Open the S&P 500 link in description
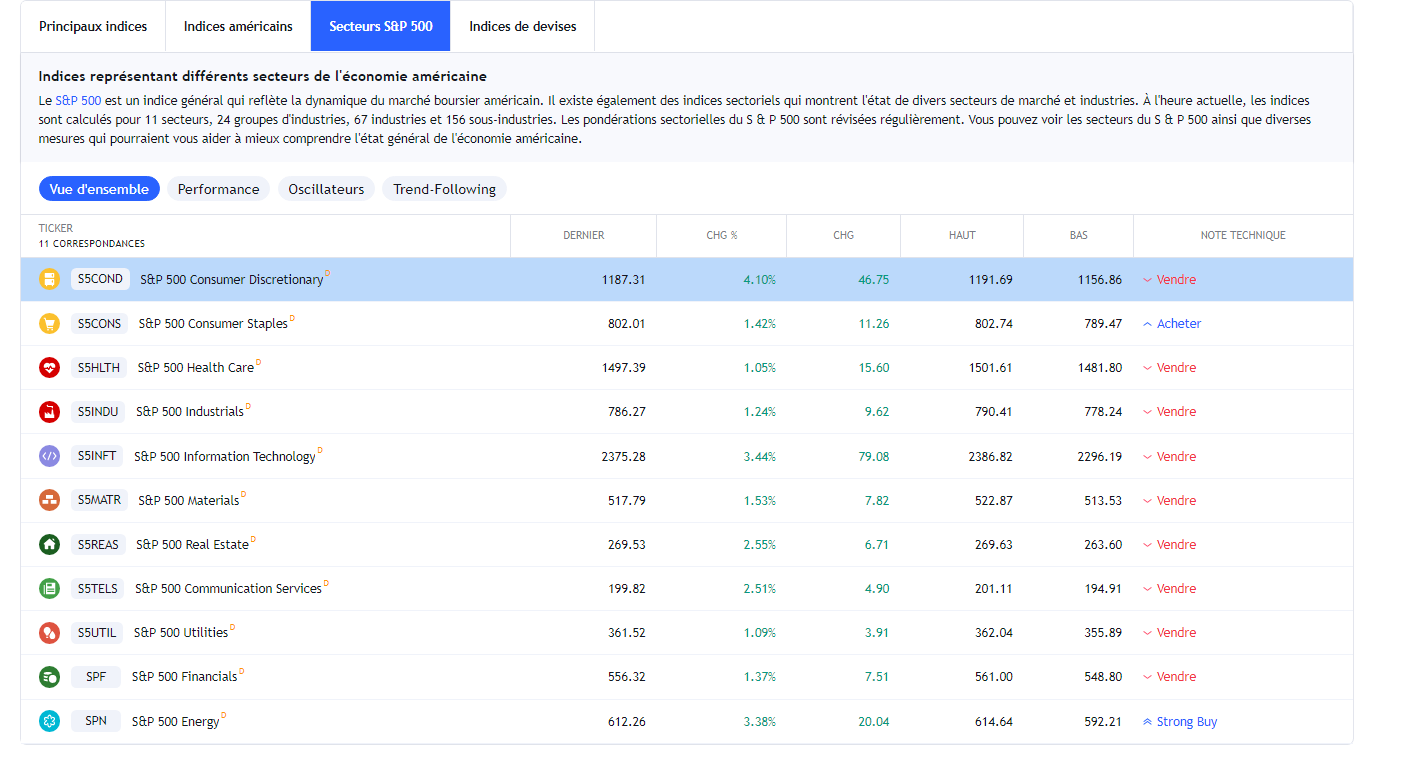The image size is (1415, 764). tap(78, 100)
